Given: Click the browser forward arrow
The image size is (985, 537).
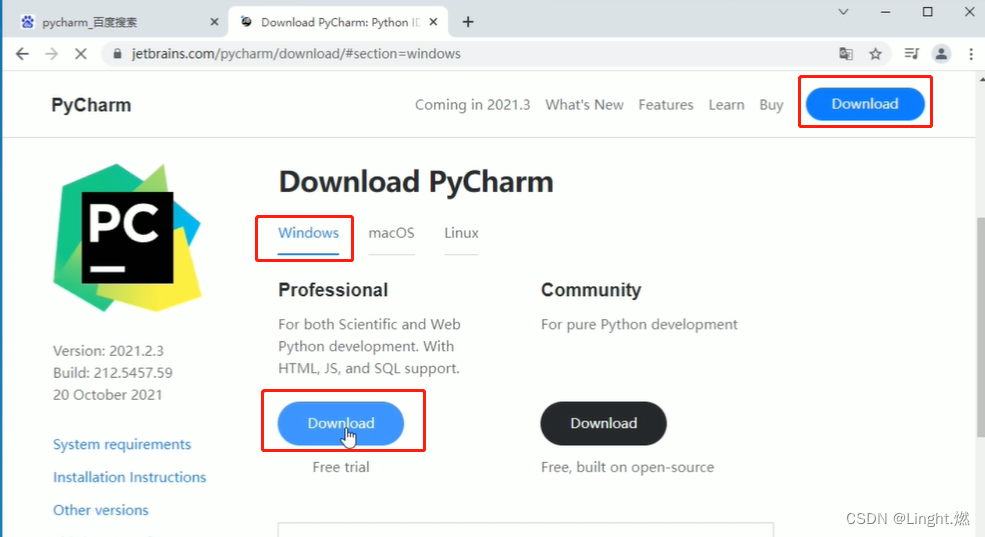Looking at the screenshot, I should [52, 54].
